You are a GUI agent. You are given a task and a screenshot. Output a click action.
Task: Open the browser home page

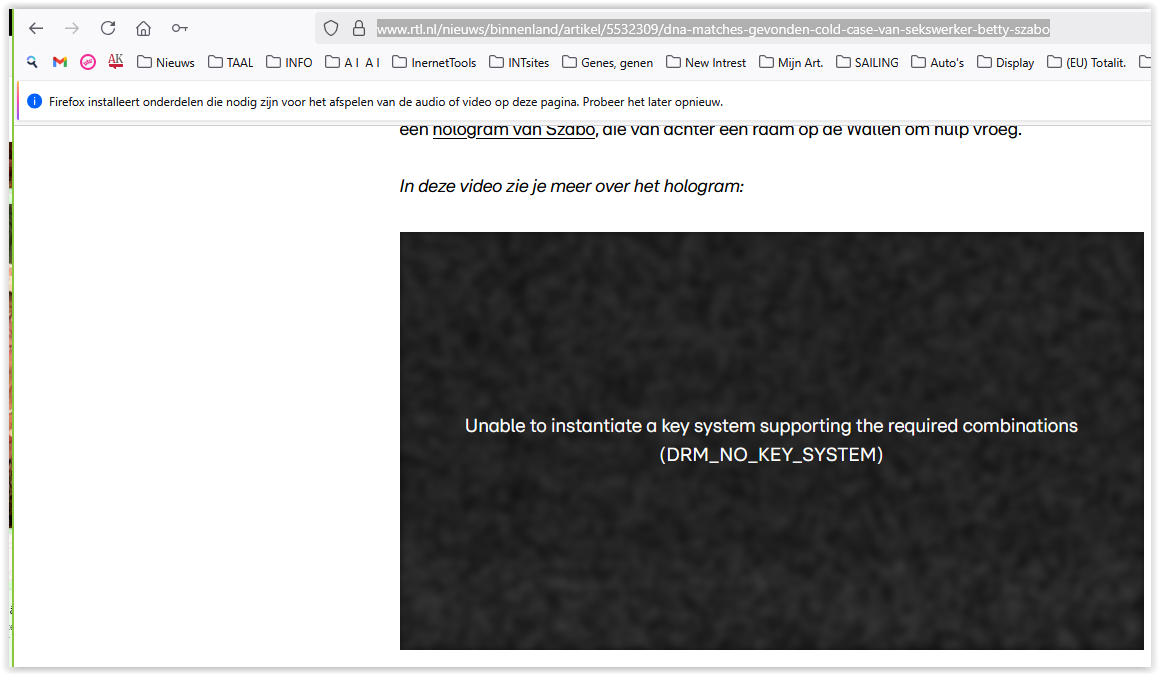coord(143,28)
